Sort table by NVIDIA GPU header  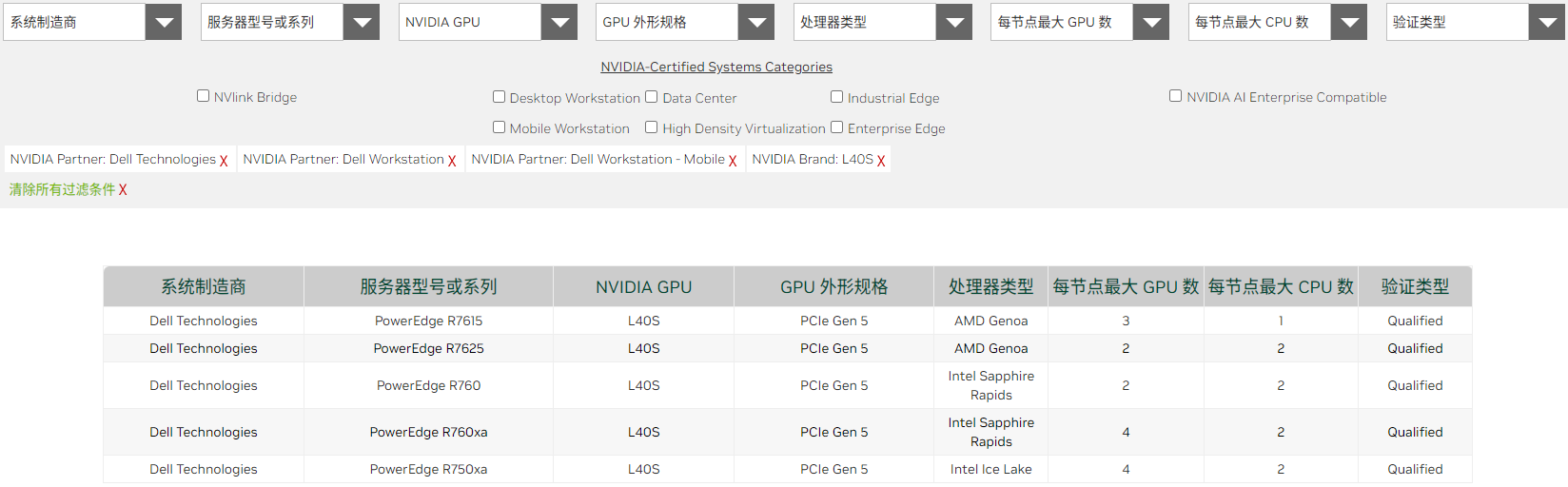coord(644,286)
